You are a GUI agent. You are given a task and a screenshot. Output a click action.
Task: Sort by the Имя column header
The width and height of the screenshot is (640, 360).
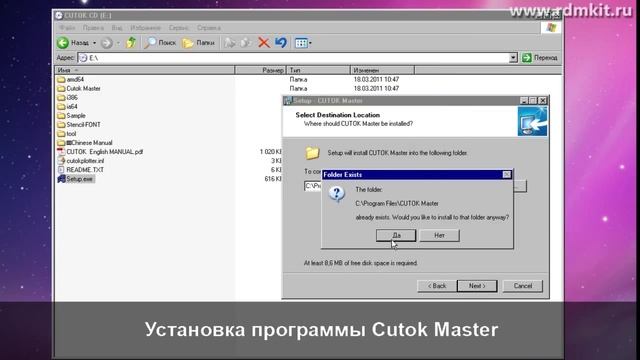point(145,70)
